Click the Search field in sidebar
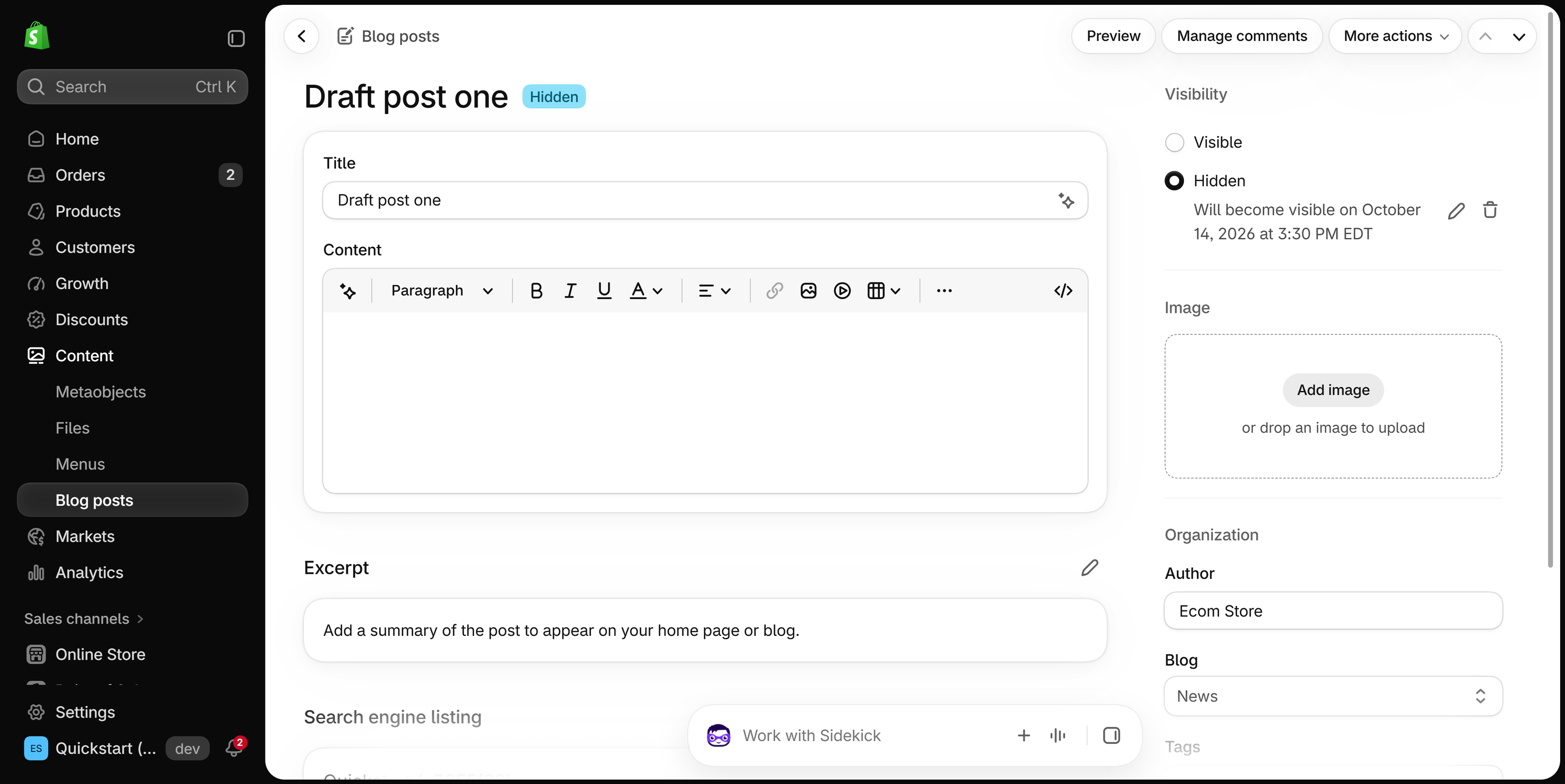Image resolution: width=1565 pixels, height=784 pixels. tap(133, 87)
